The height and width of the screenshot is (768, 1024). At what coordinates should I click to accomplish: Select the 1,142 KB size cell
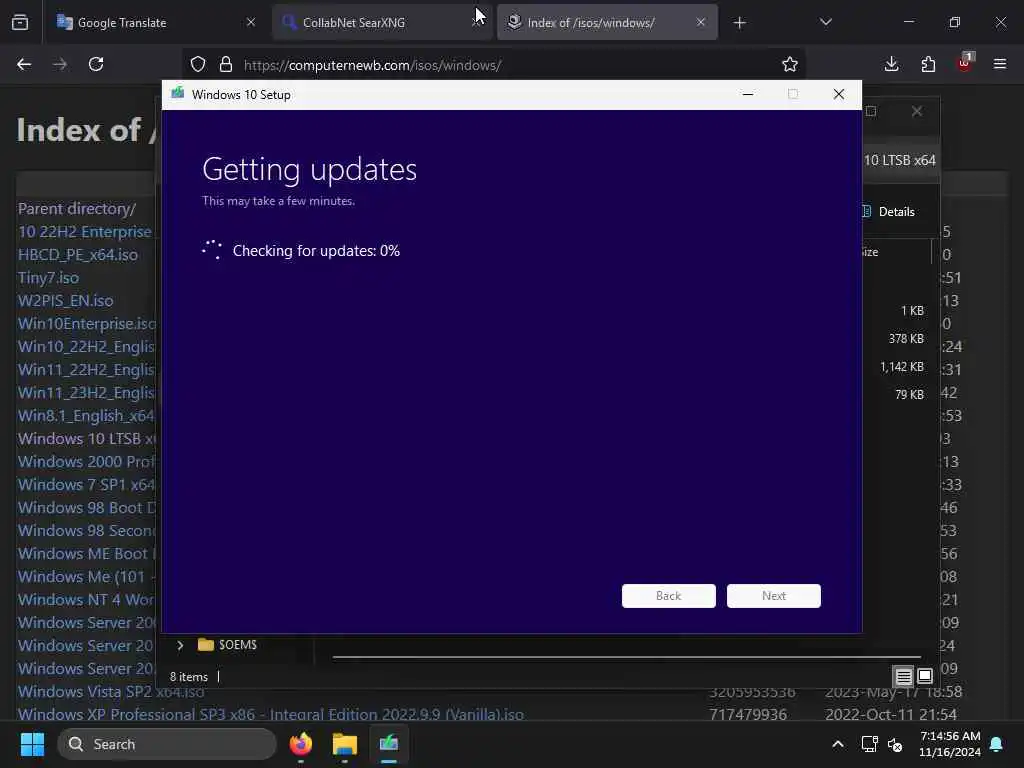tap(902, 366)
